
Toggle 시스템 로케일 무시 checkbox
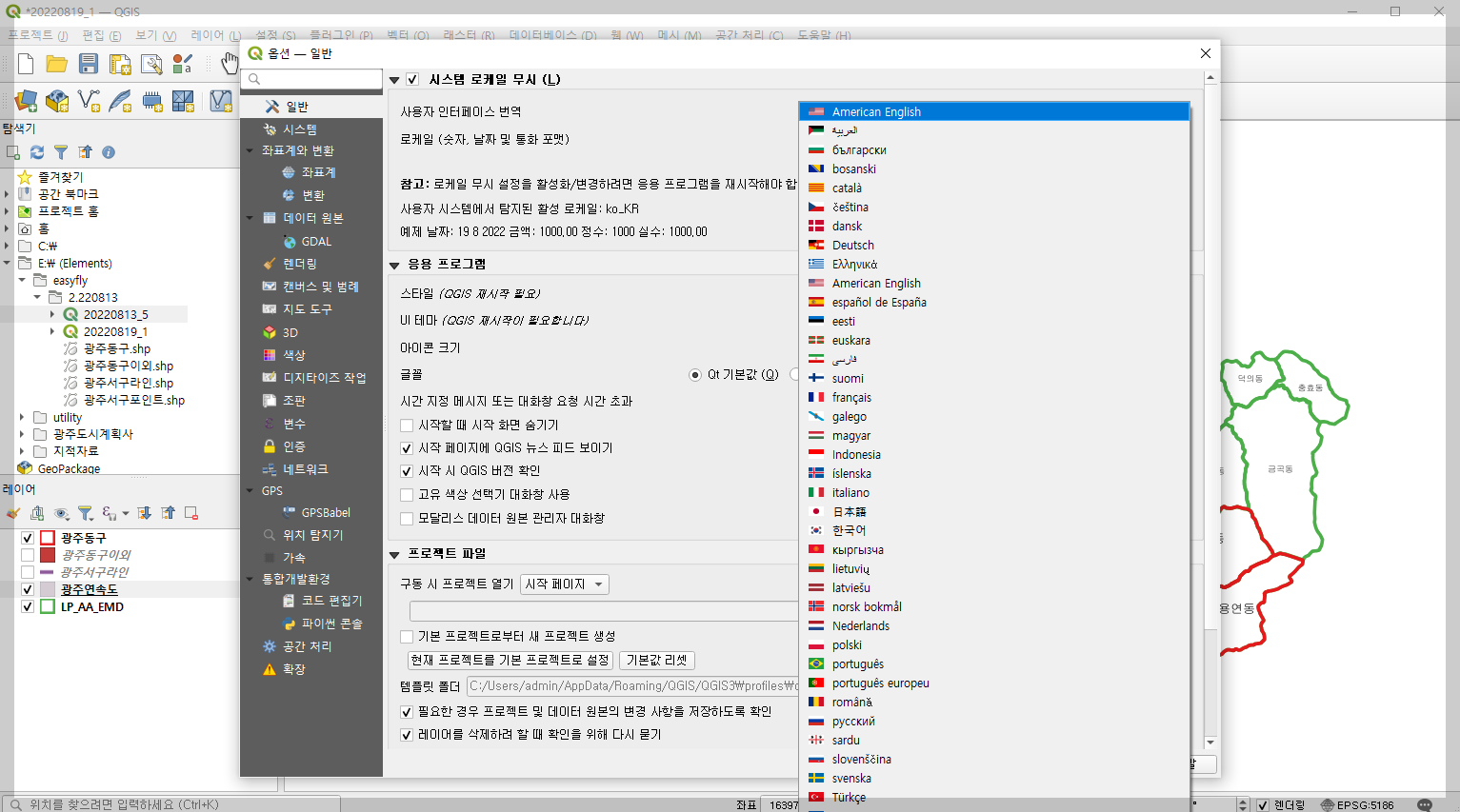tap(412, 79)
